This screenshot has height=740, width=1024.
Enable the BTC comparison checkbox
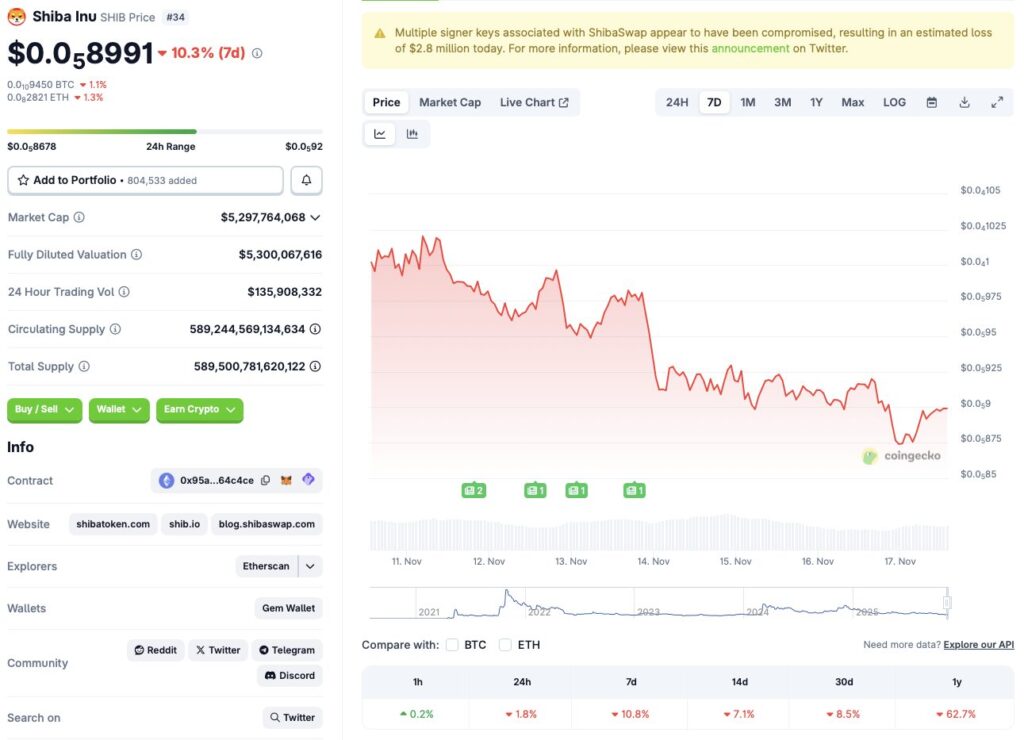pyautogui.click(x=452, y=645)
